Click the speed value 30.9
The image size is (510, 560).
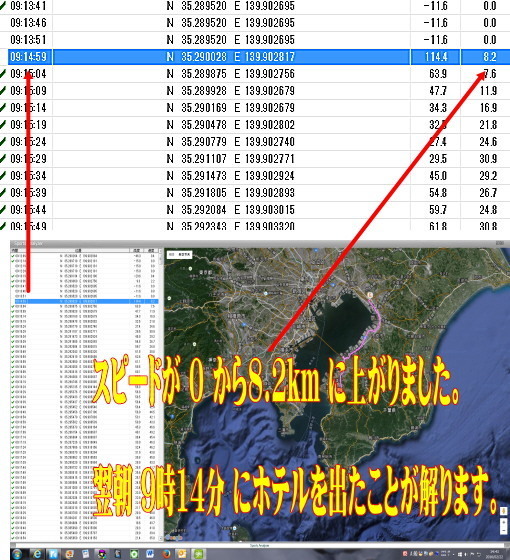click(488, 158)
